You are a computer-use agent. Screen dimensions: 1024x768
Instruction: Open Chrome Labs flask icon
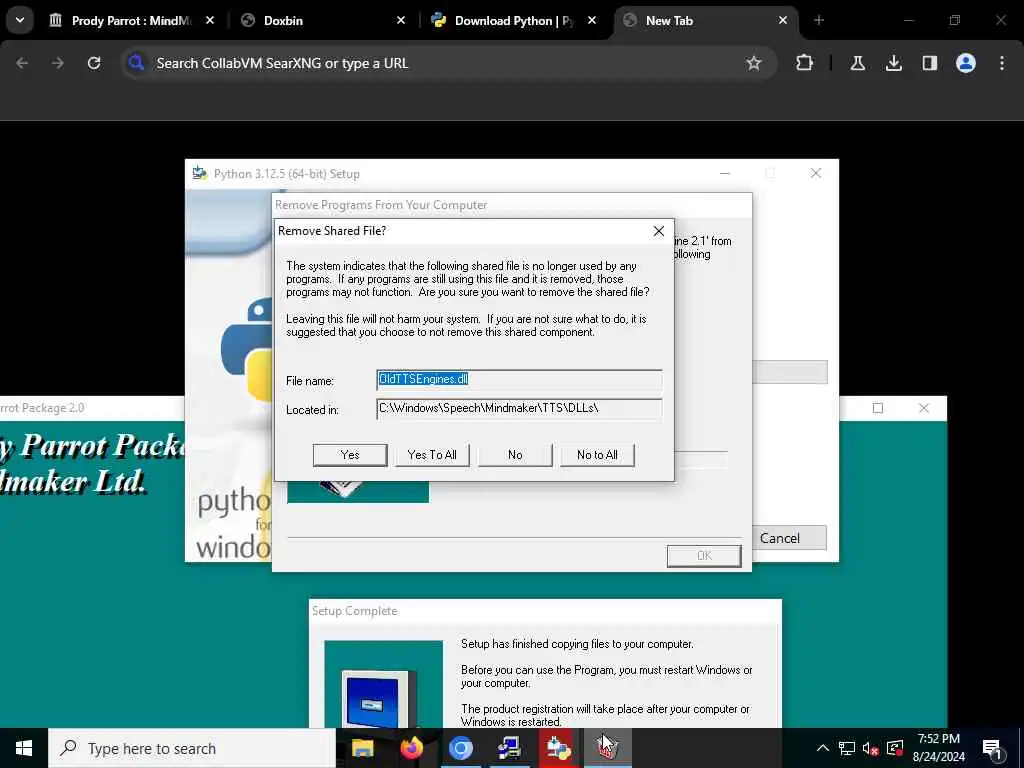(857, 63)
